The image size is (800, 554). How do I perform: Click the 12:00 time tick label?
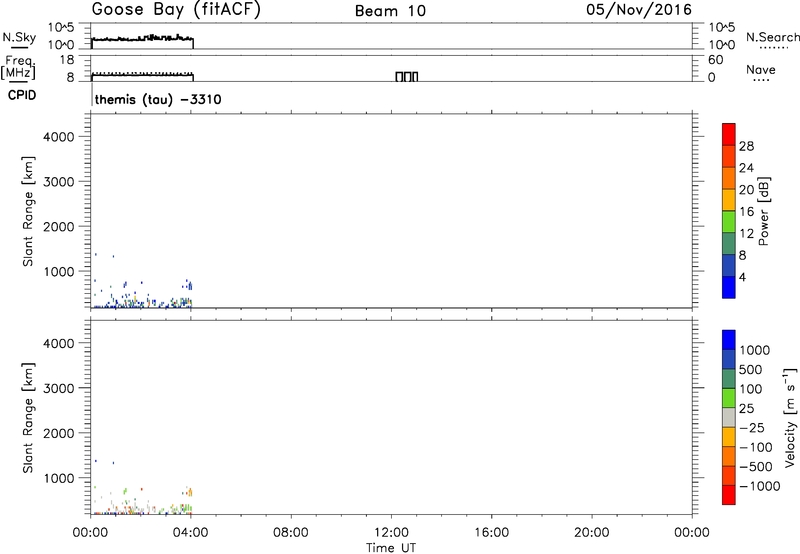(x=391, y=533)
